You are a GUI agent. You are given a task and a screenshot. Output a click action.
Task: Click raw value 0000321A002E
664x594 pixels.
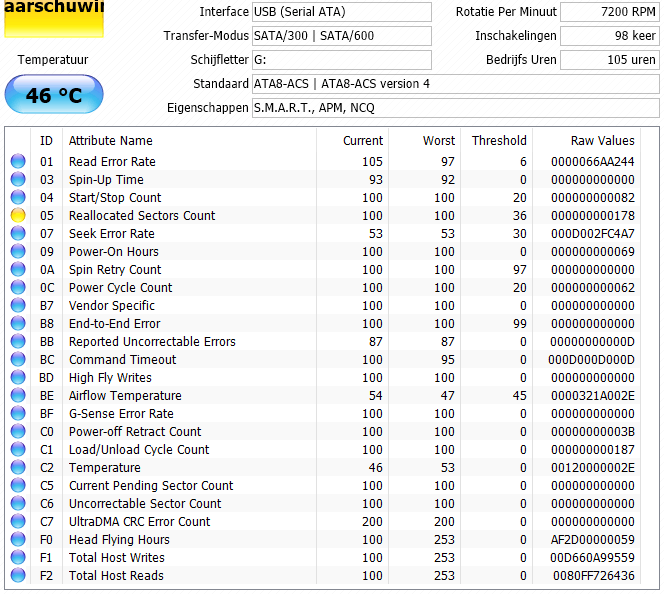click(592, 395)
